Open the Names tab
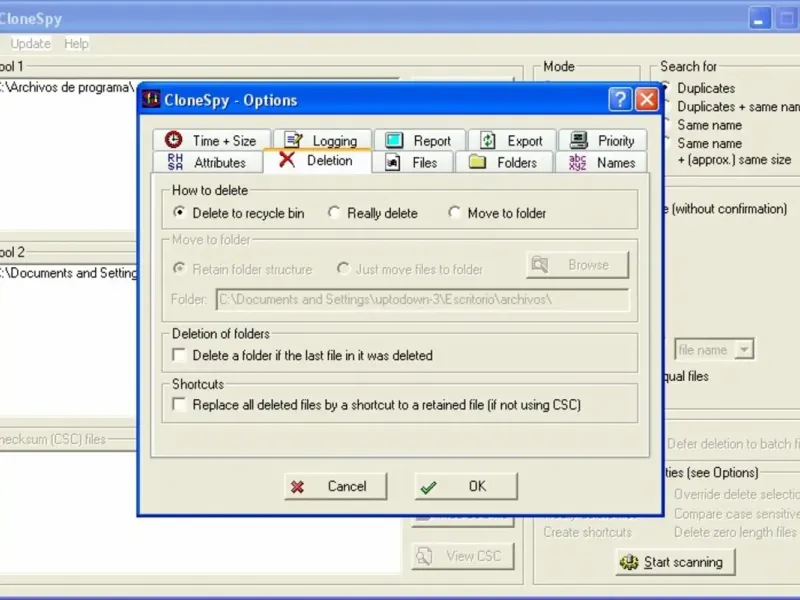The image size is (800, 600). [x=601, y=162]
